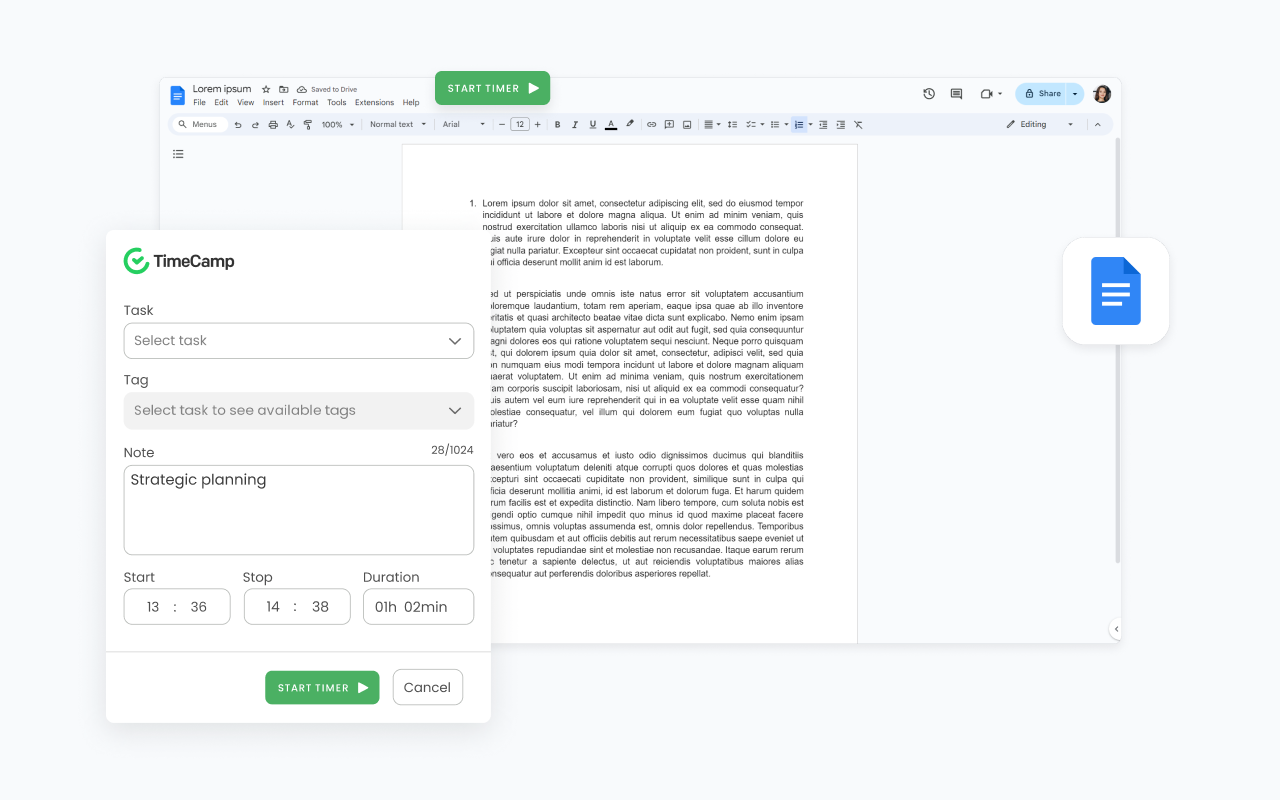The image size is (1280, 800).
Task: Open the Format menu
Action: [x=305, y=101]
